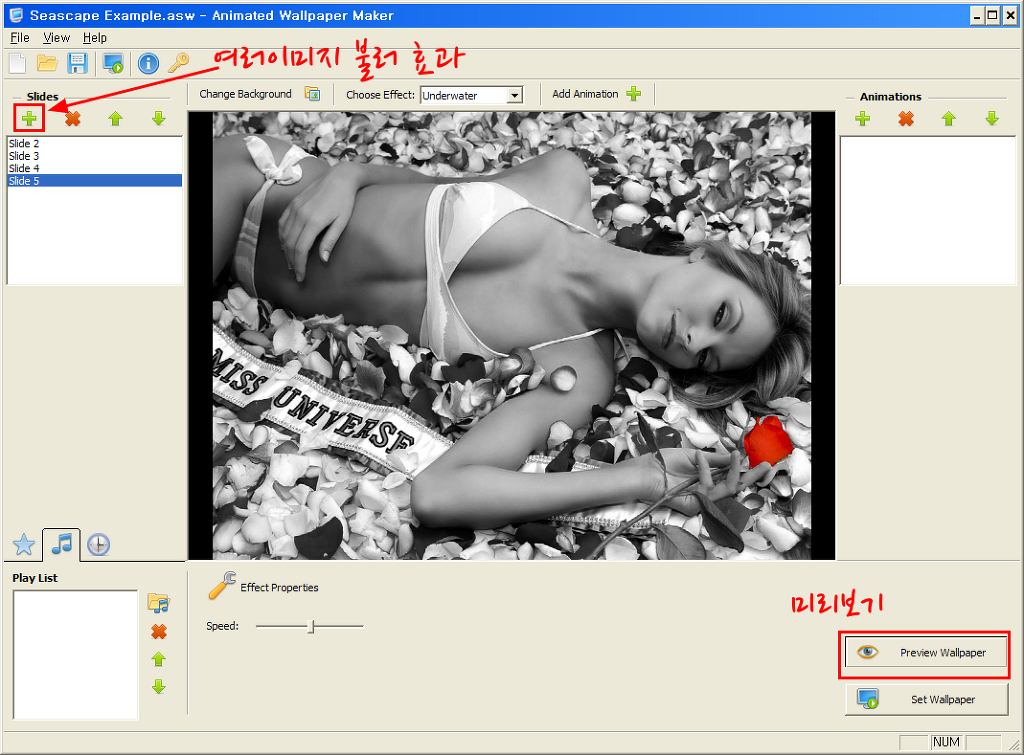1024x755 pixels.
Task: Click inside the empty Animations list
Action: tap(927, 210)
